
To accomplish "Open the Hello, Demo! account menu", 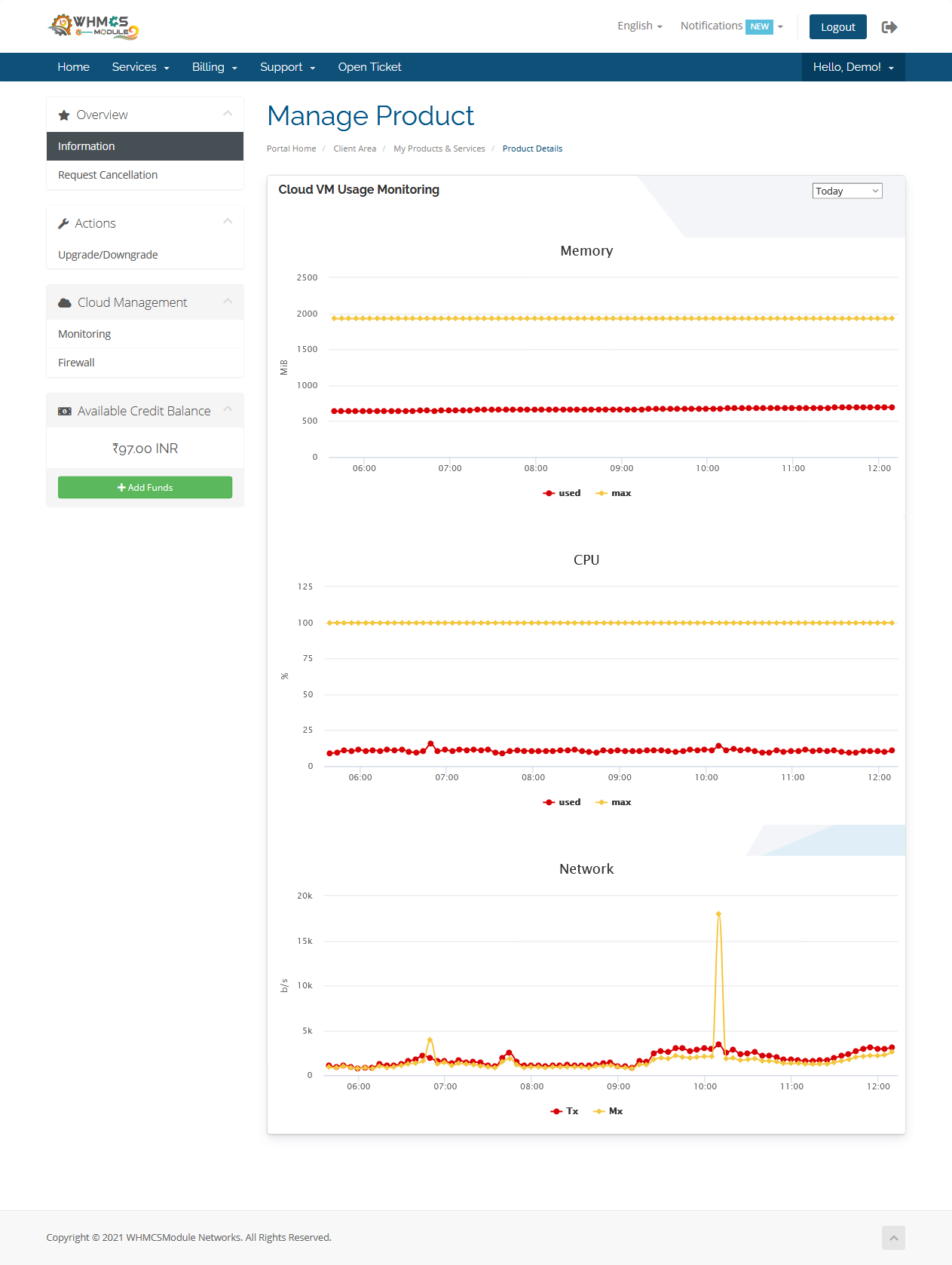I will click(x=853, y=67).
